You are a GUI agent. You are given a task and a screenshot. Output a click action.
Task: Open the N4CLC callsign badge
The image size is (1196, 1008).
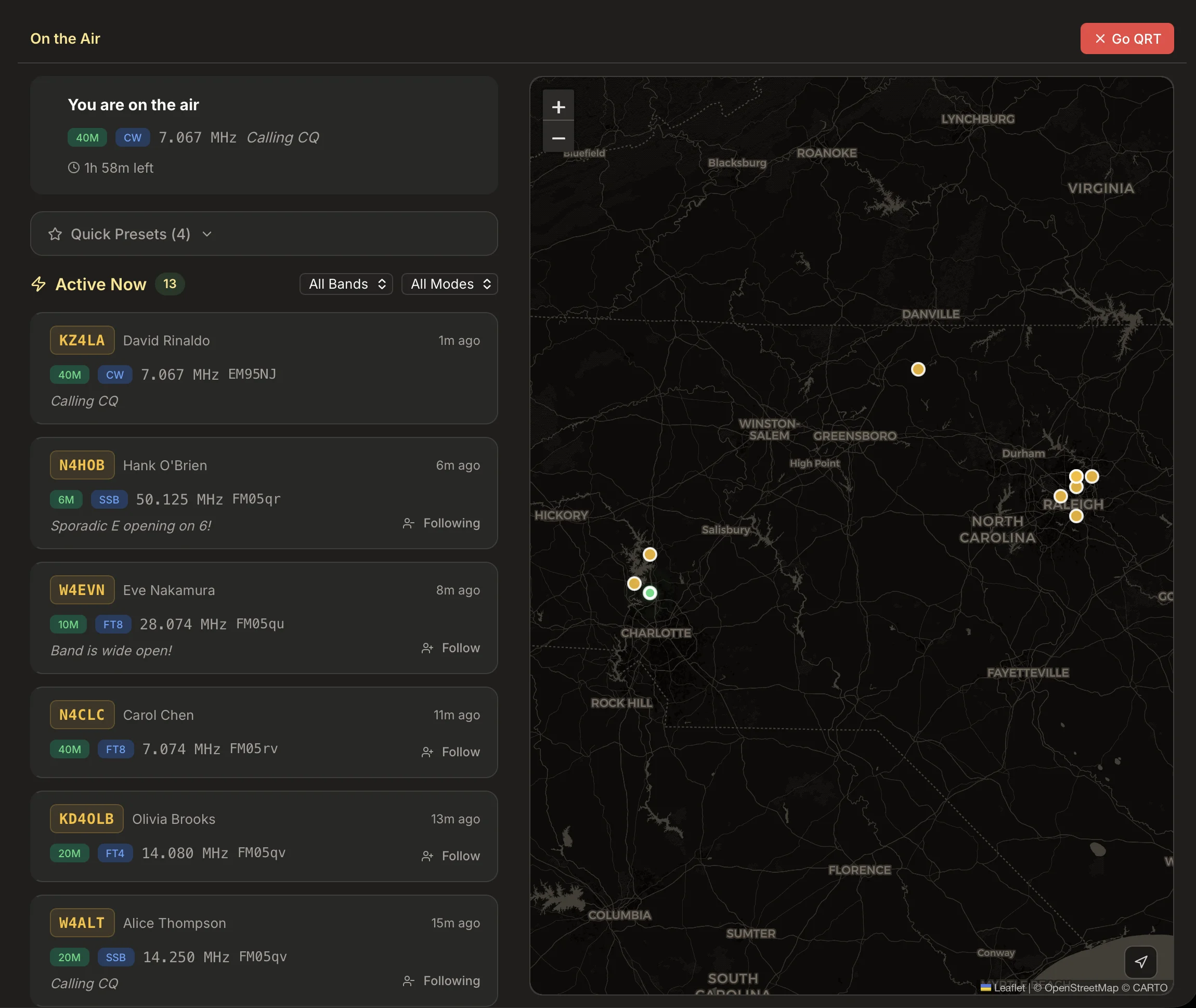tap(82, 714)
